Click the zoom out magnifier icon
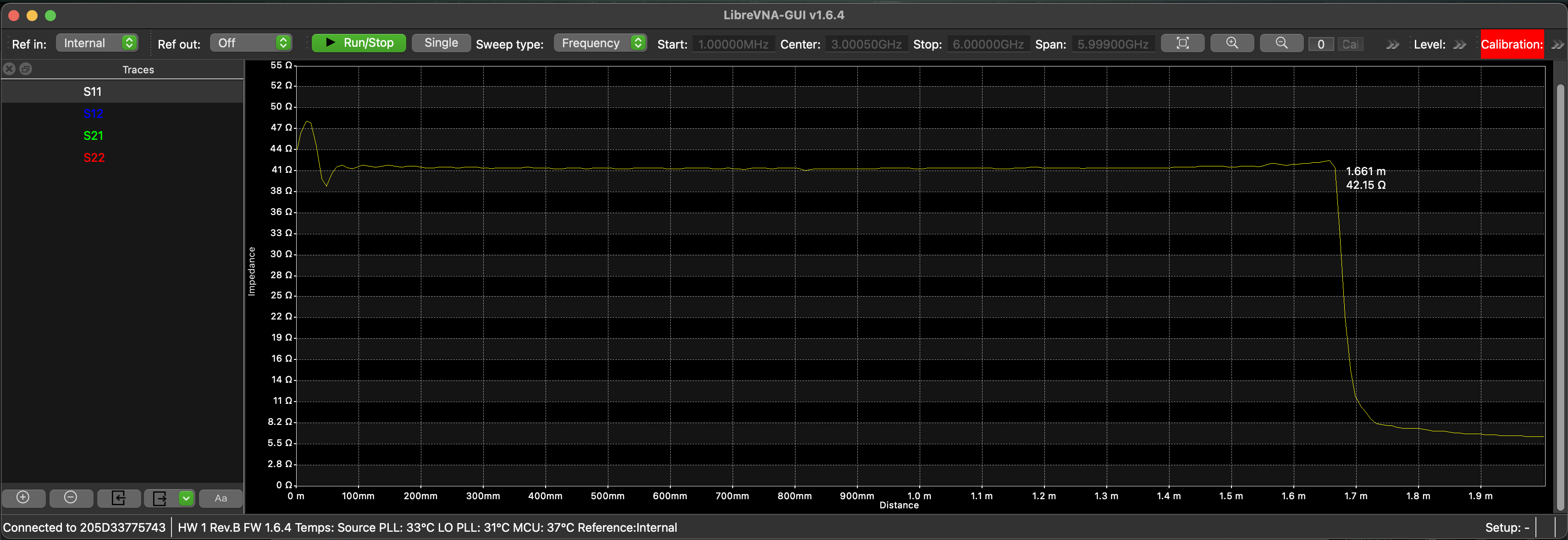The image size is (1568, 540). pos(1281,43)
